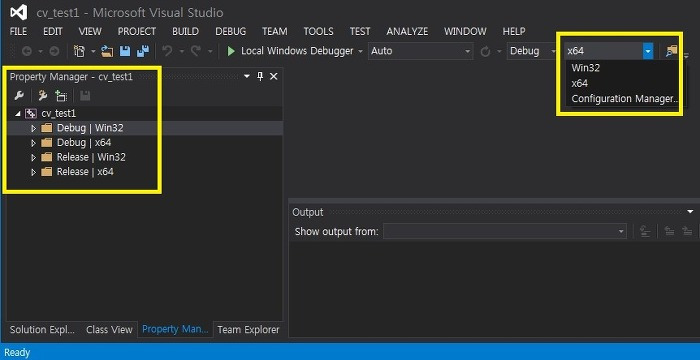Click Go to Previous Message icon in Output
Image resolution: width=700 pixels, height=360 pixels.
(669, 231)
